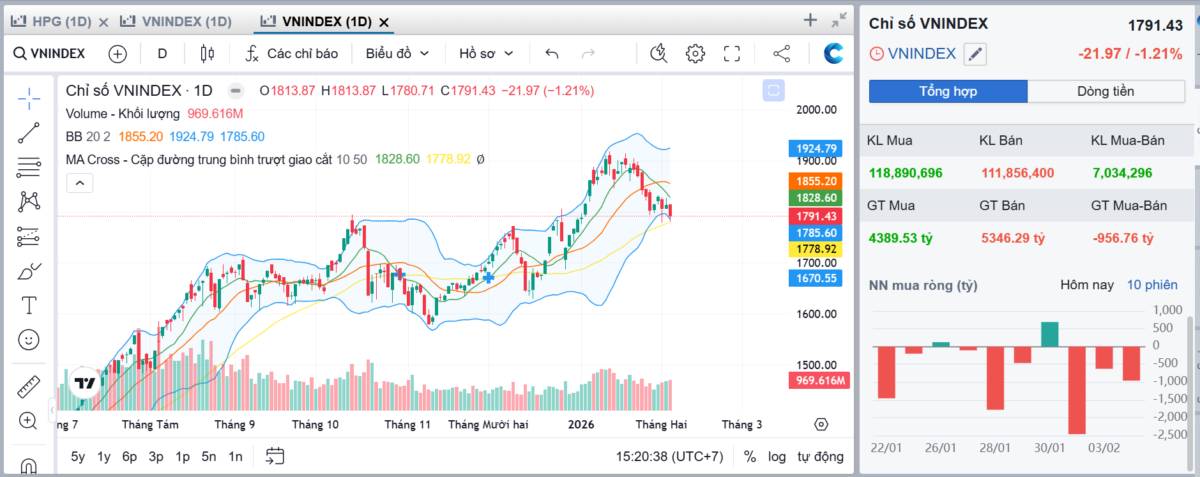Set the time range to 6p
This screenshot has width=1200, height=477.
[130, 456]
